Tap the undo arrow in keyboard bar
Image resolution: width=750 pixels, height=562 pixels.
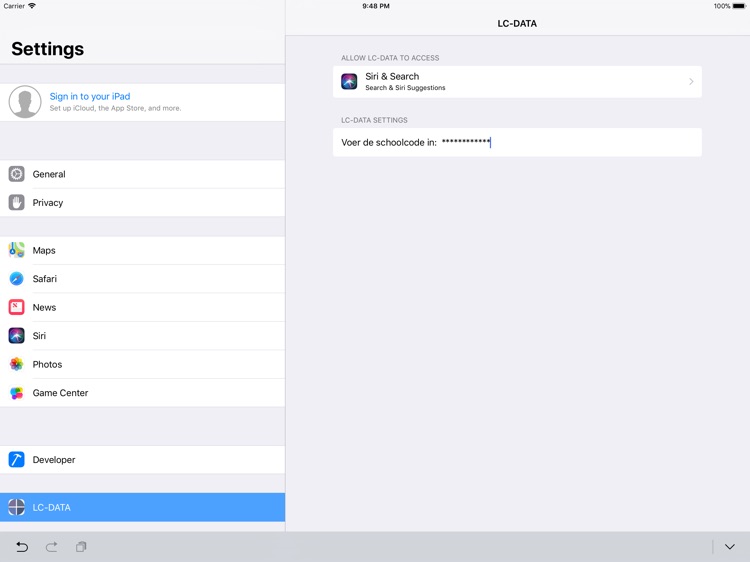(x=22, y=547)
